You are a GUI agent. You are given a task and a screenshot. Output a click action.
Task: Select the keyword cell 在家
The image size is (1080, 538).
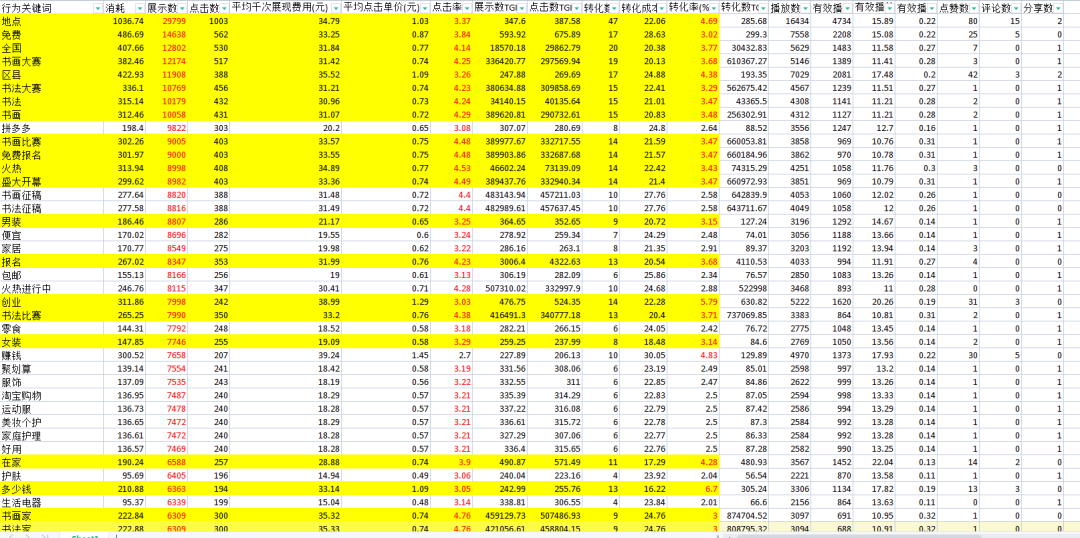coord(52,462)
